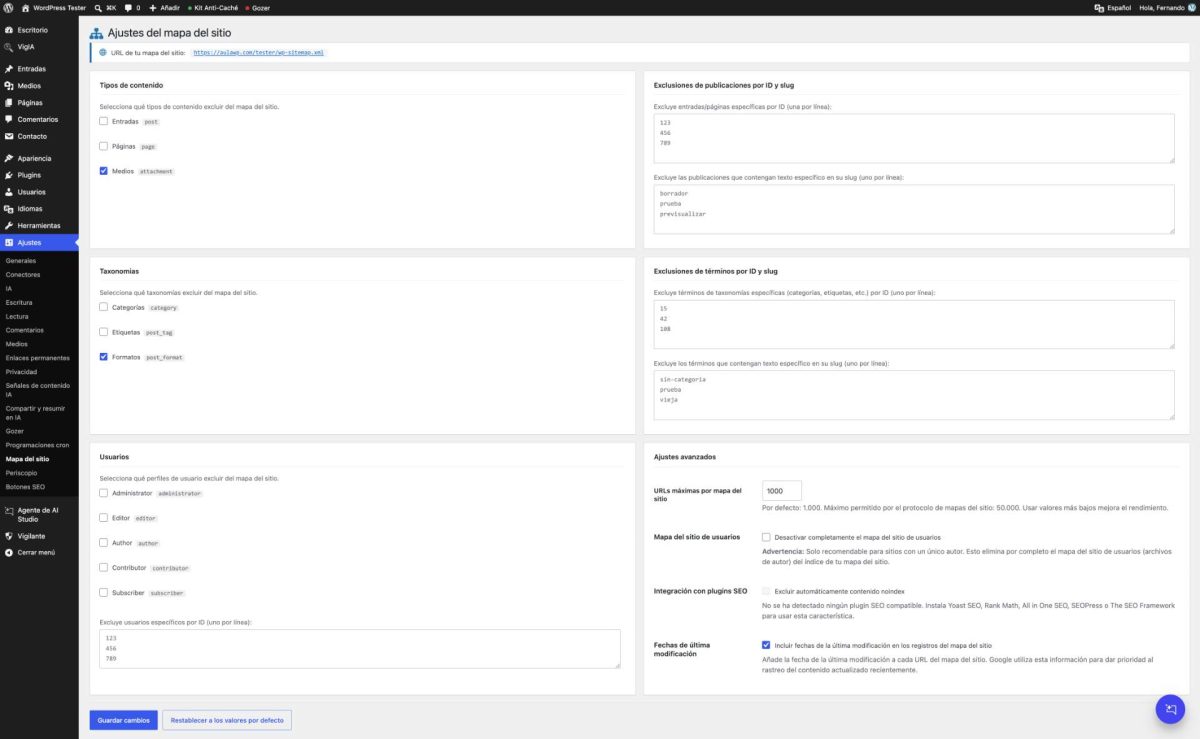1200x739 pixels.
Task: Click Kit Anti-Caché in admin bar
Action: pos(214,7)
